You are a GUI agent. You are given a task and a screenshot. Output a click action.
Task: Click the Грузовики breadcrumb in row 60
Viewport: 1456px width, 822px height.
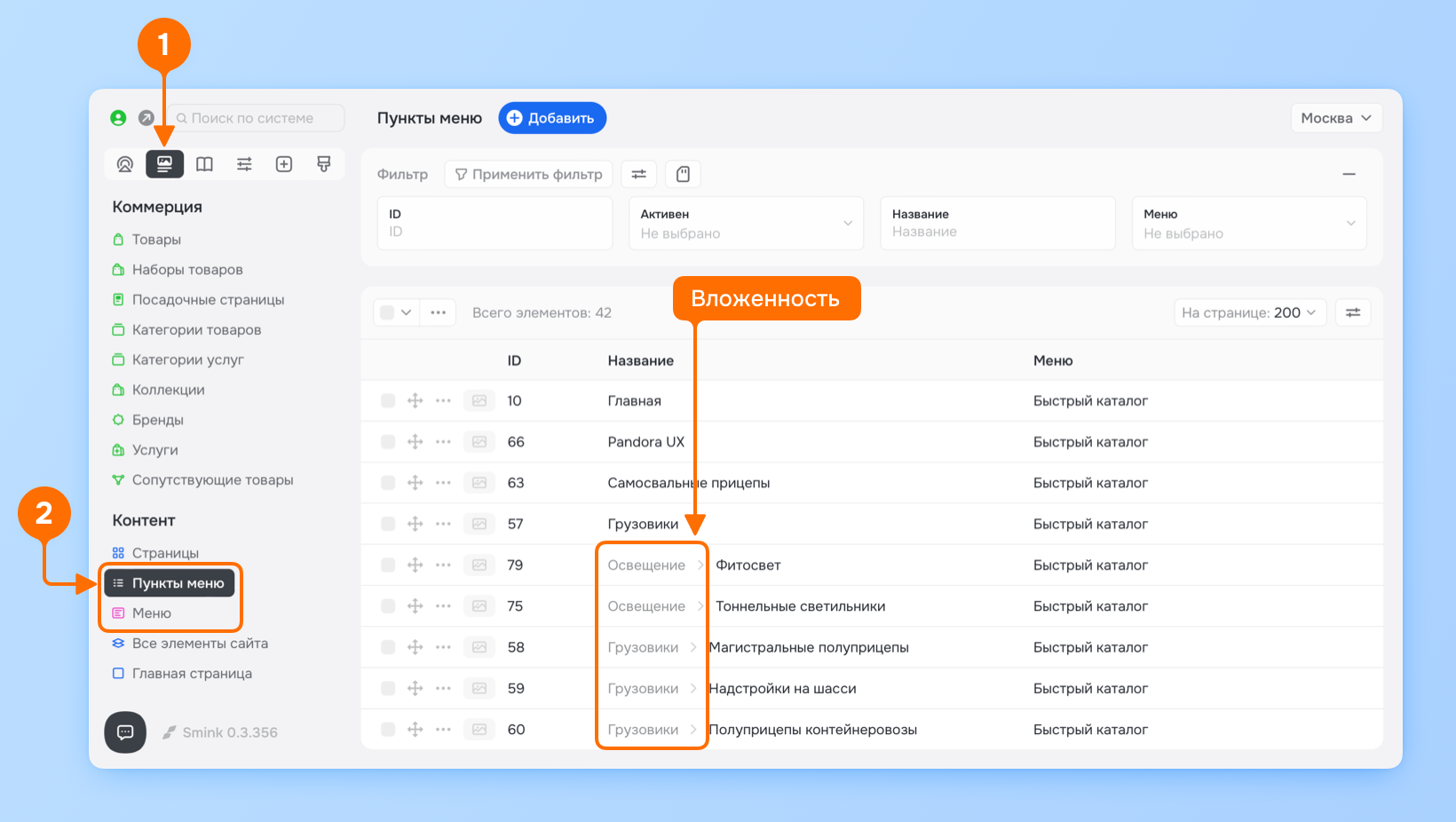tap(643, 730)
